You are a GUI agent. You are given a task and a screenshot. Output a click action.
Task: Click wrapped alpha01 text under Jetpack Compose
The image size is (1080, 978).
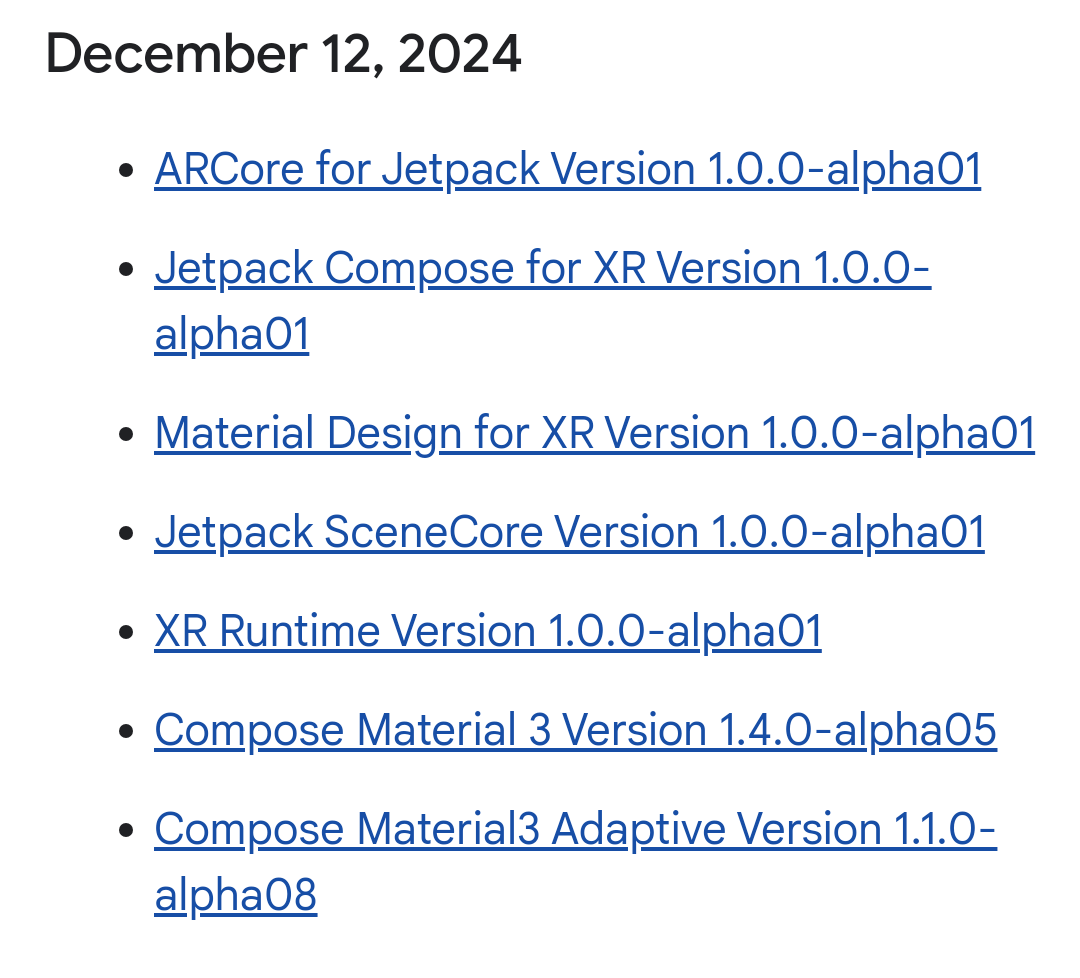pos(232,335)
